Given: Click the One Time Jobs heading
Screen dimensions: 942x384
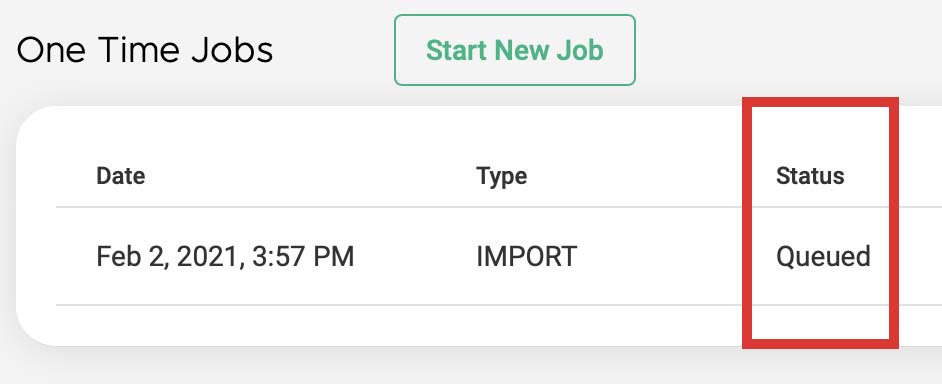Looking at the screenshot, I should pyautogui.click(x=145, y=50).
